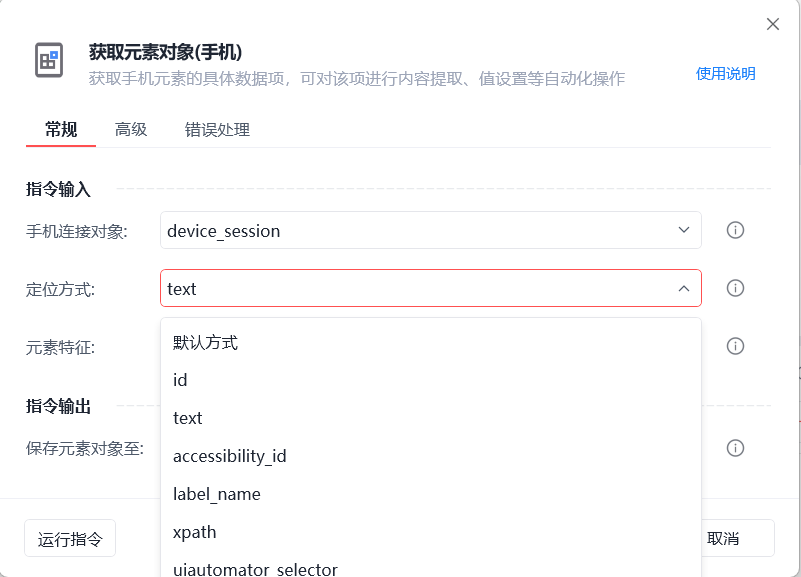Select the xpath locator option
This screenshot has height=577, width=801.
click(195, 532)
